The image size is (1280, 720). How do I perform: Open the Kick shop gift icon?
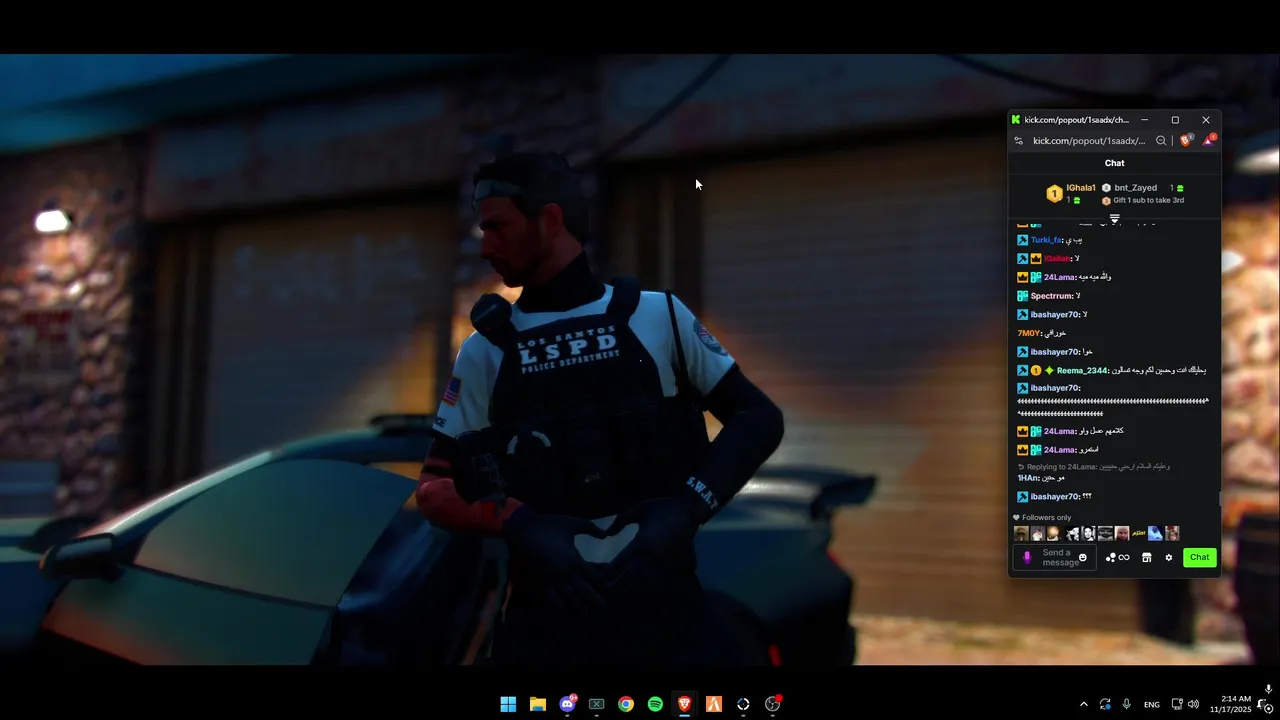point(1147,558)
